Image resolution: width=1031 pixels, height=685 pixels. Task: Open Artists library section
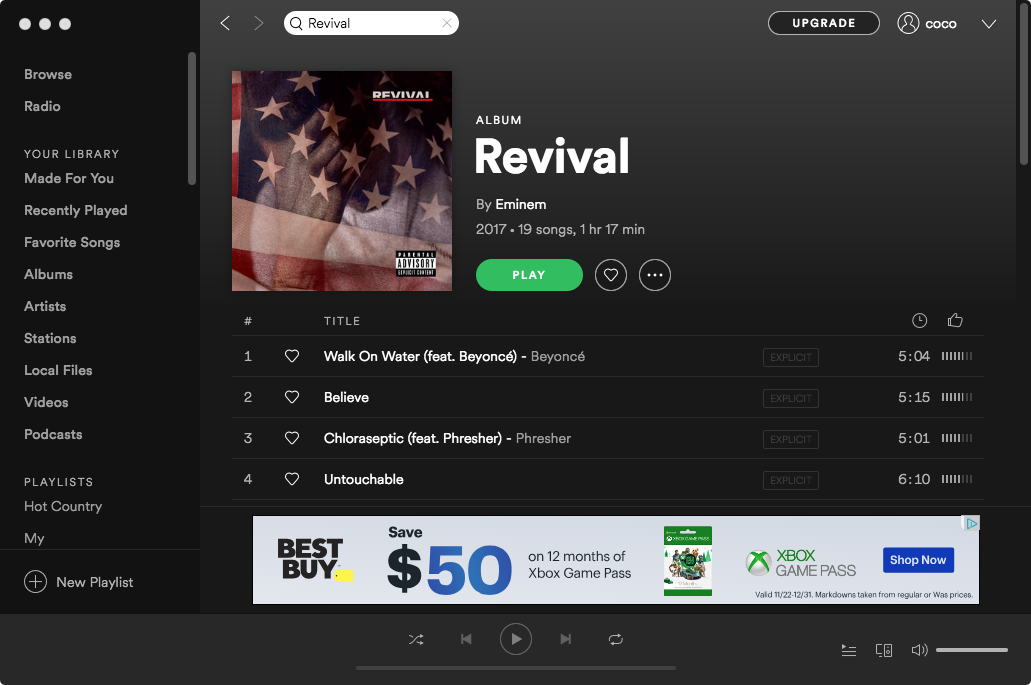[x=45, y=306]
